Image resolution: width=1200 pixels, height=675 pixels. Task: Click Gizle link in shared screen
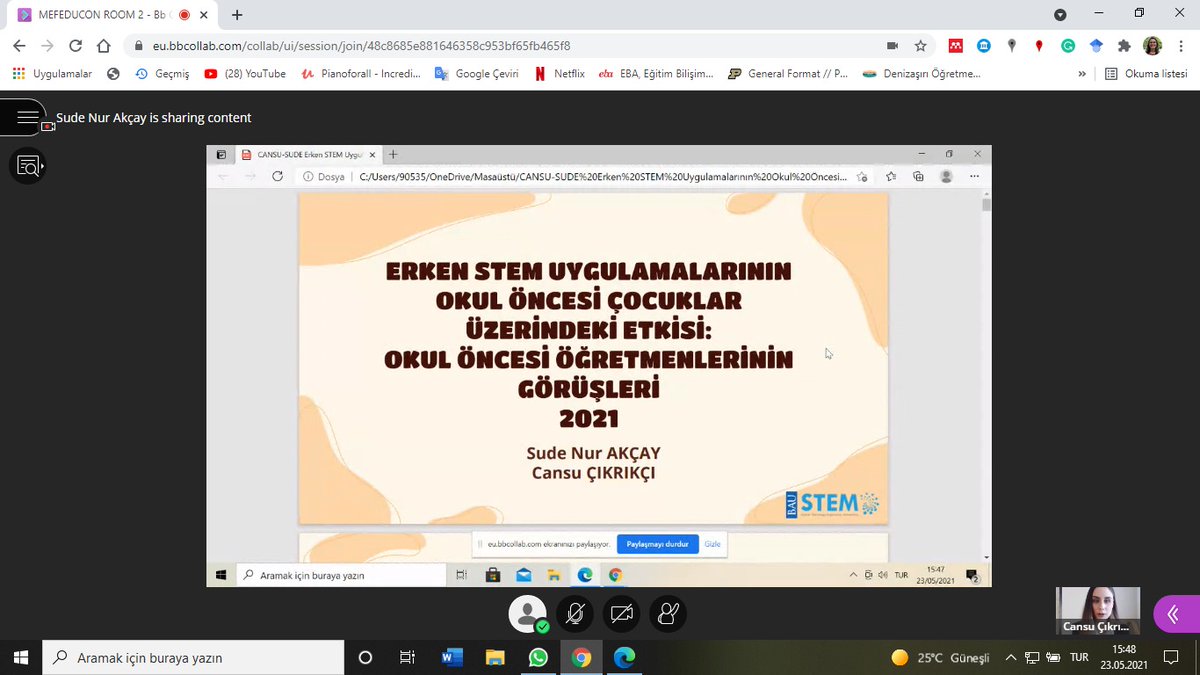coord(713,544)
